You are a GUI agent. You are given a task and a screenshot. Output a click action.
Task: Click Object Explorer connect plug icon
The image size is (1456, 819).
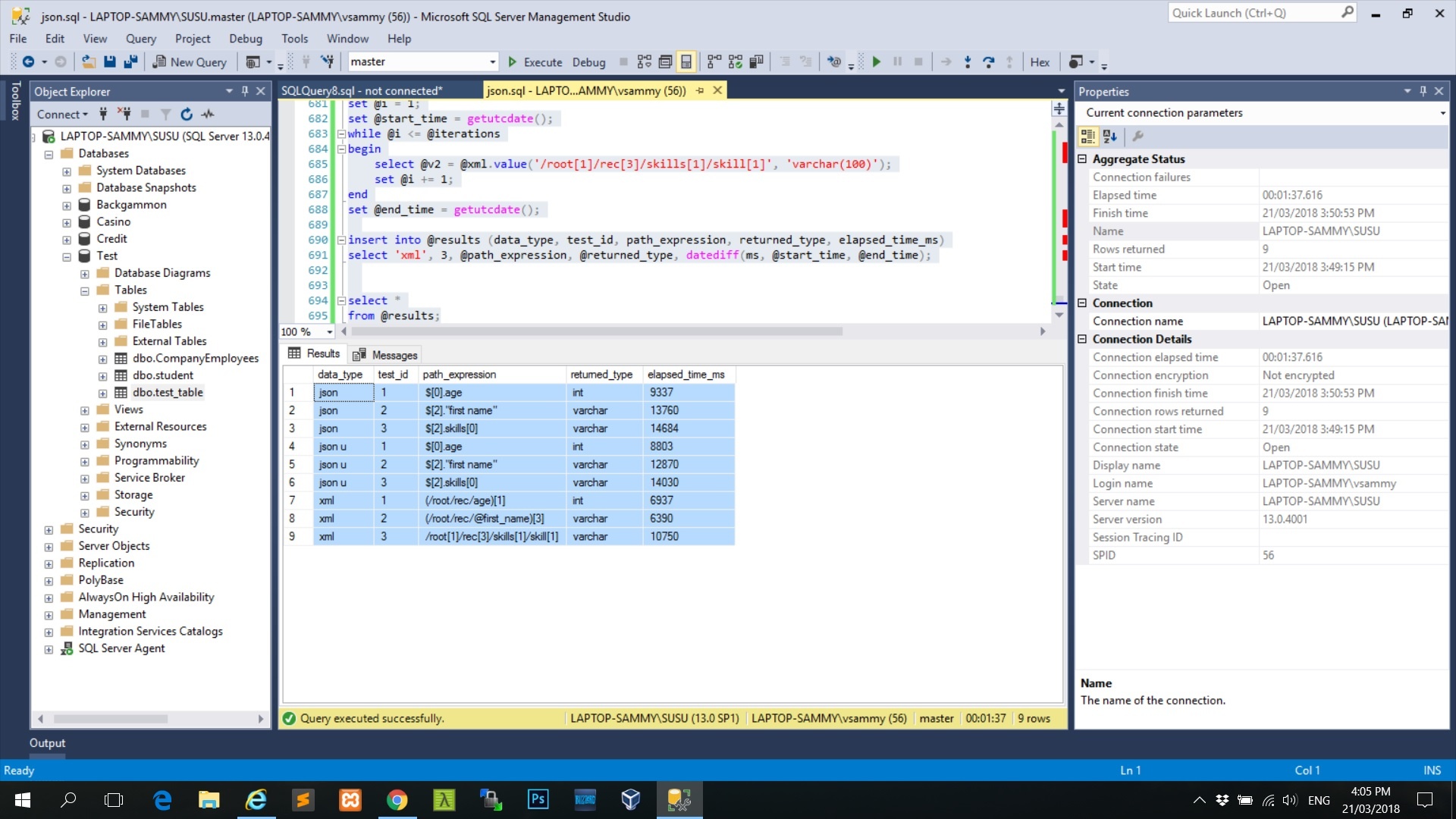point(103,115)
